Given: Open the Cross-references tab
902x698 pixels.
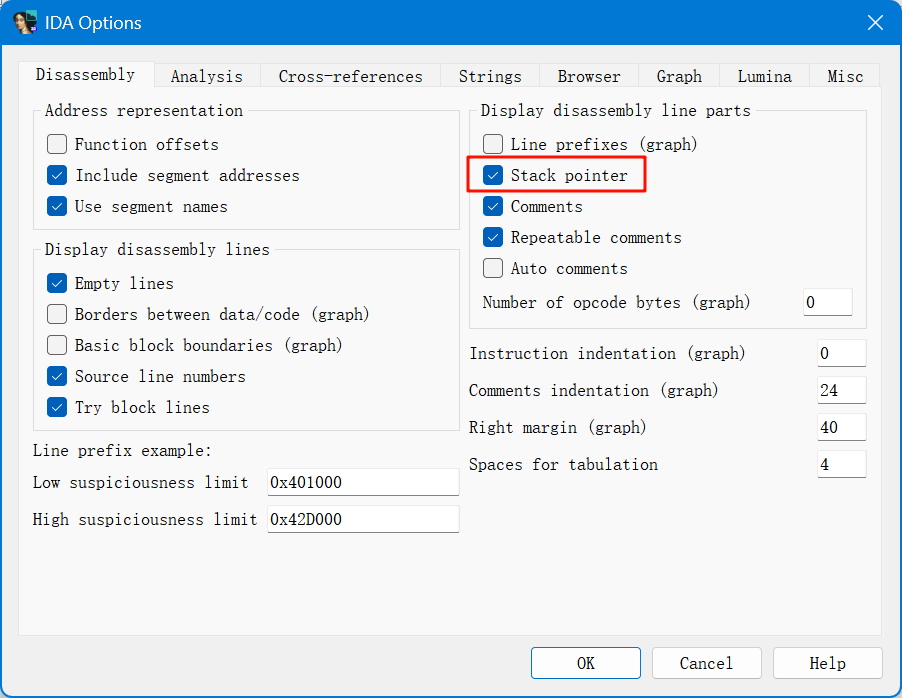Looking at the screenshot, I should (350, 77).
